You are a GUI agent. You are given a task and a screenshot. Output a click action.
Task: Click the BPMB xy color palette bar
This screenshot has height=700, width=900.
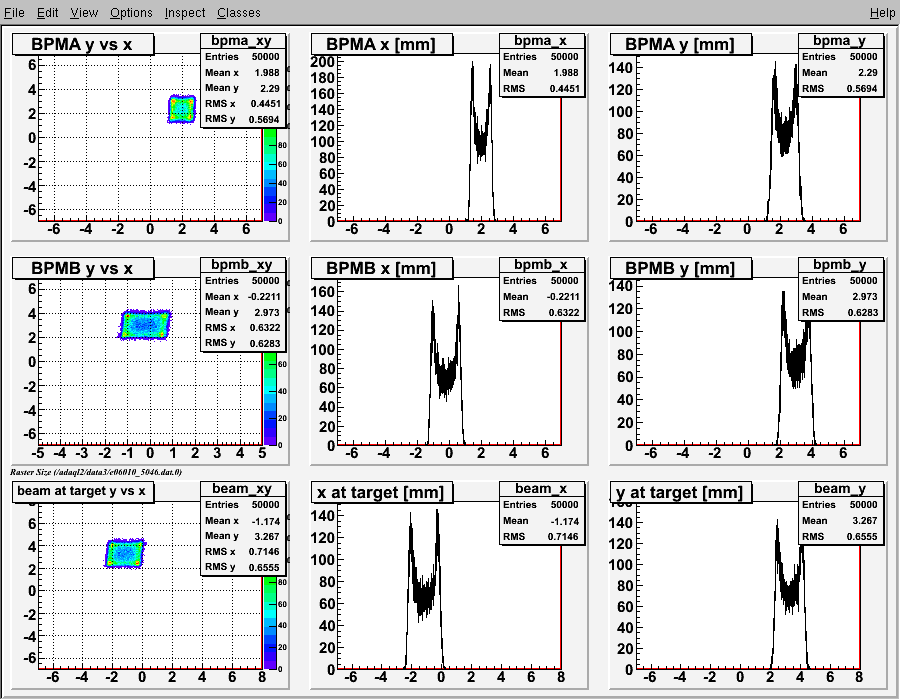[x=270, y=398]
